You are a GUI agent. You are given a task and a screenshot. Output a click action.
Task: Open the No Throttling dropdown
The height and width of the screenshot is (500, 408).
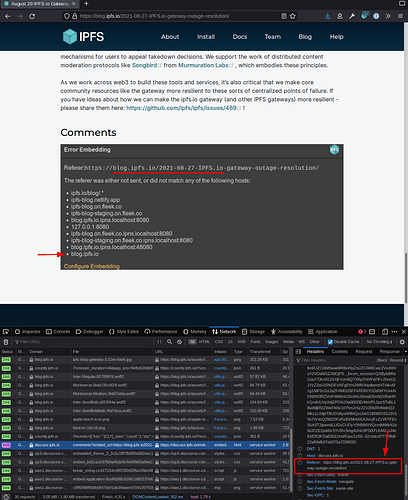tap(379, 342)
